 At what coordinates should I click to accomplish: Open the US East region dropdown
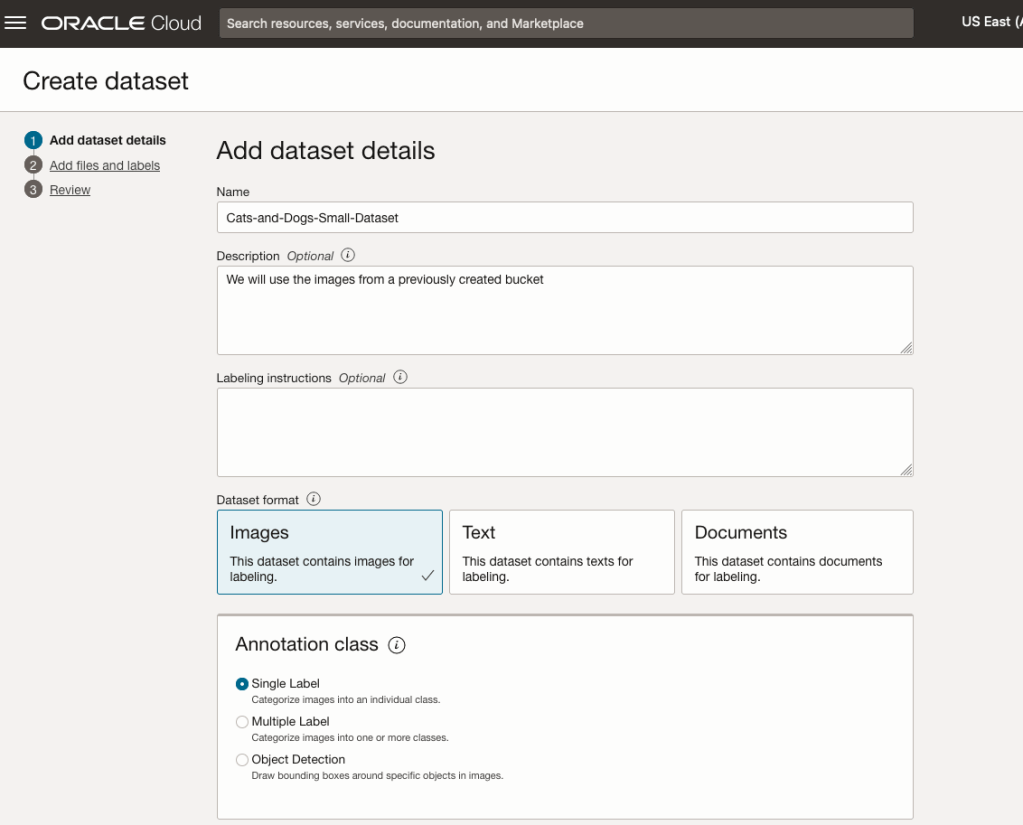pyautogui.click(x=990, y=22)
